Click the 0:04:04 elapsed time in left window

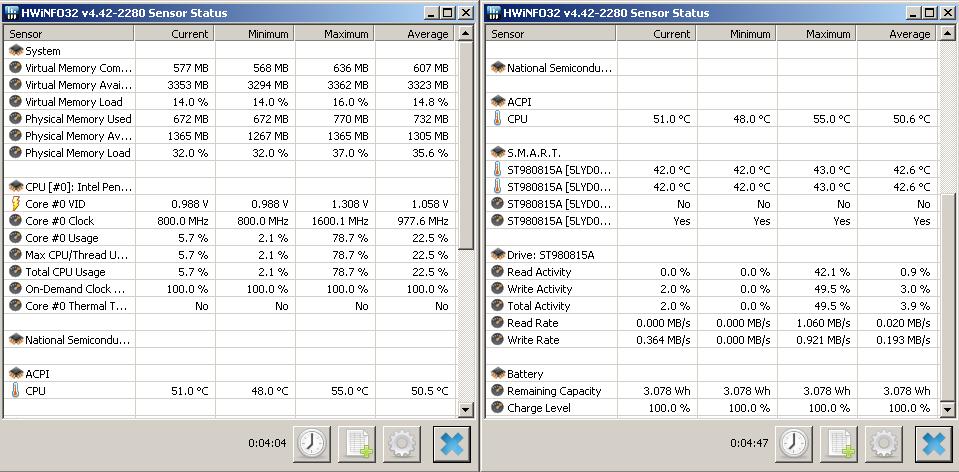(267, 443)
